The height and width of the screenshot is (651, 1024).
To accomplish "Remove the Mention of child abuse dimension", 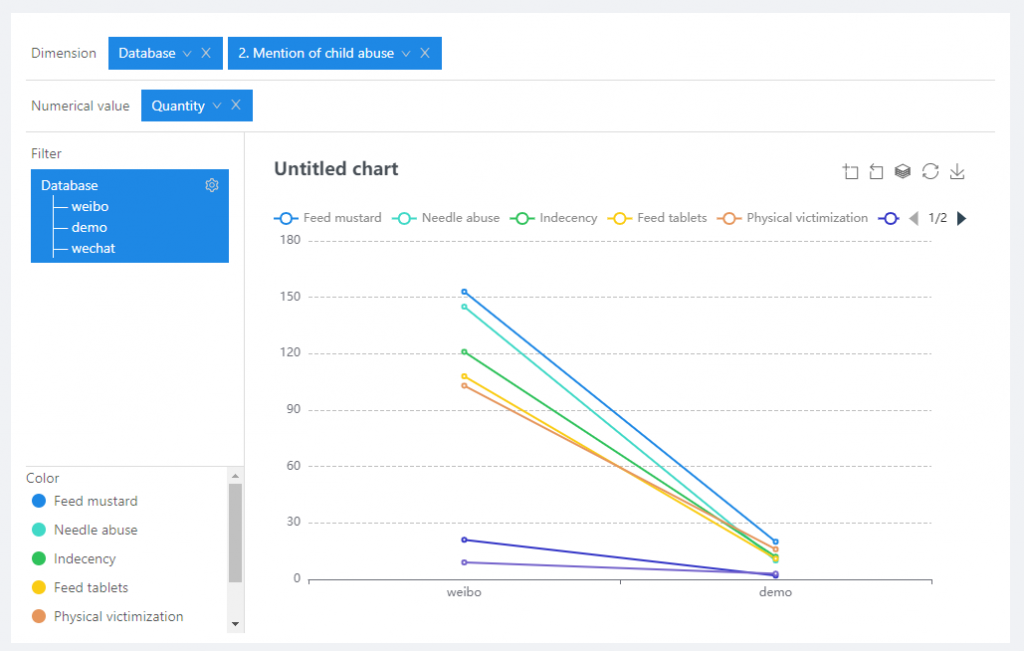I will click(425, 53).
